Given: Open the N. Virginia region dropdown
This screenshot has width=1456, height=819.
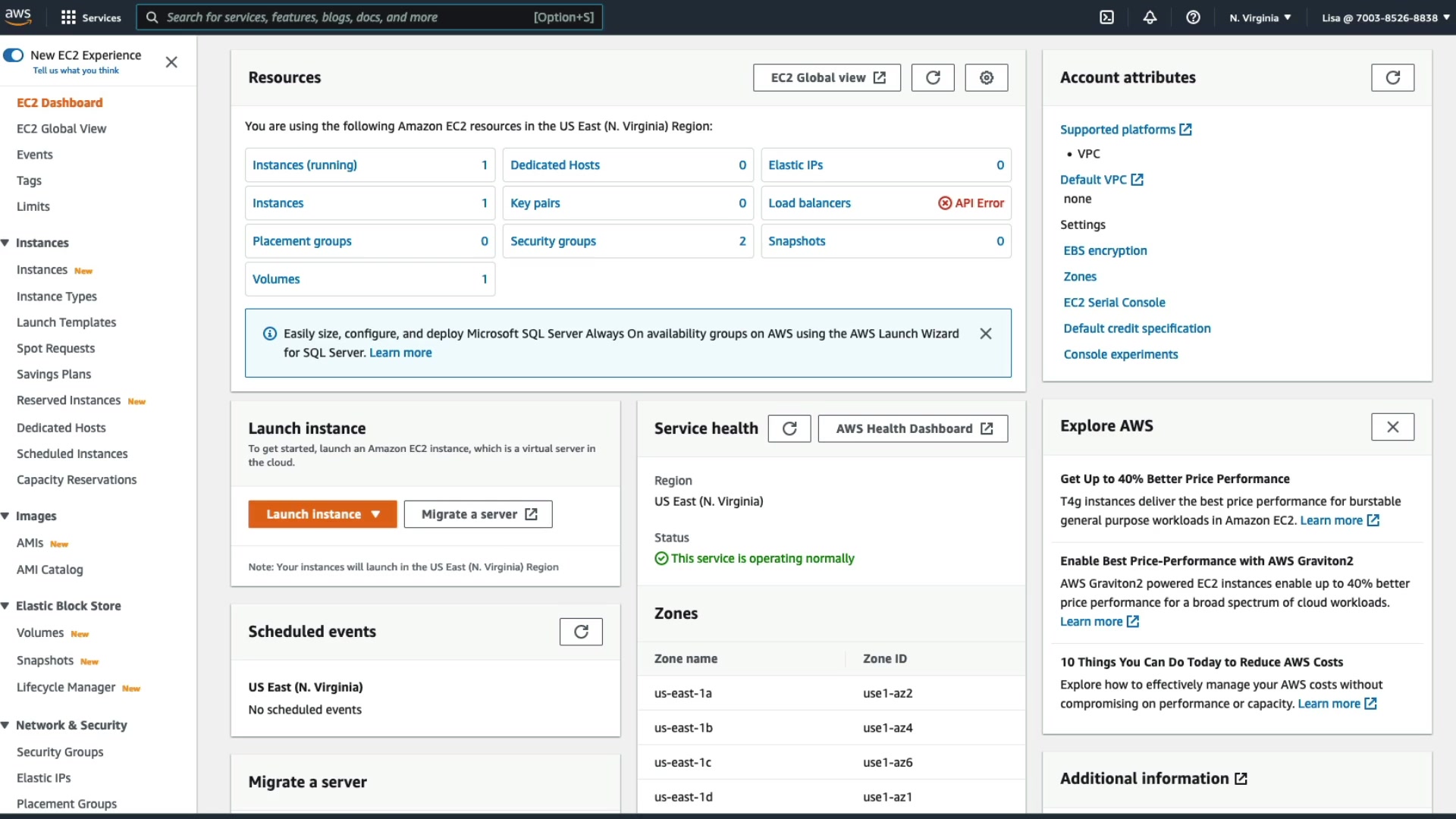Looking at the screenshot, I should point(1260,17).
